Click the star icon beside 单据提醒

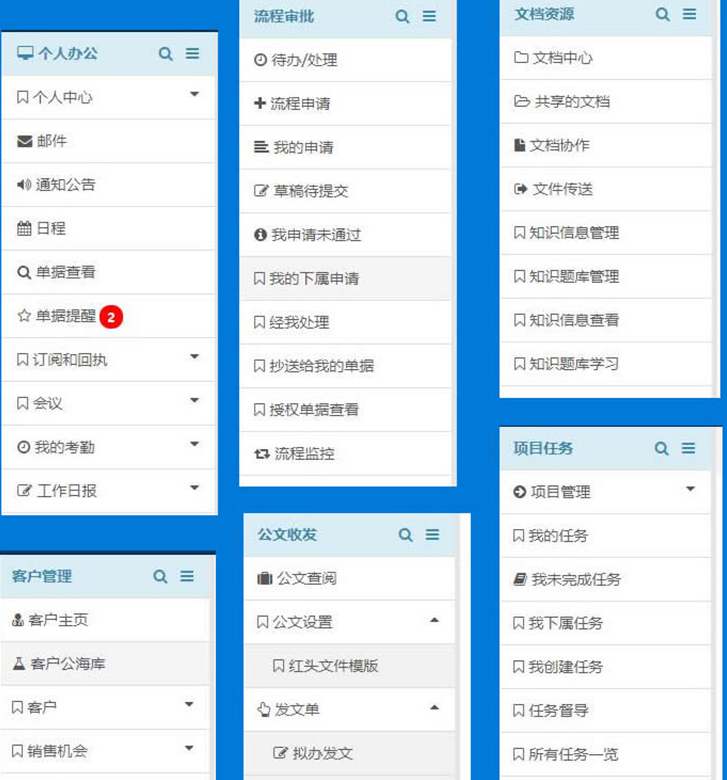24,315
